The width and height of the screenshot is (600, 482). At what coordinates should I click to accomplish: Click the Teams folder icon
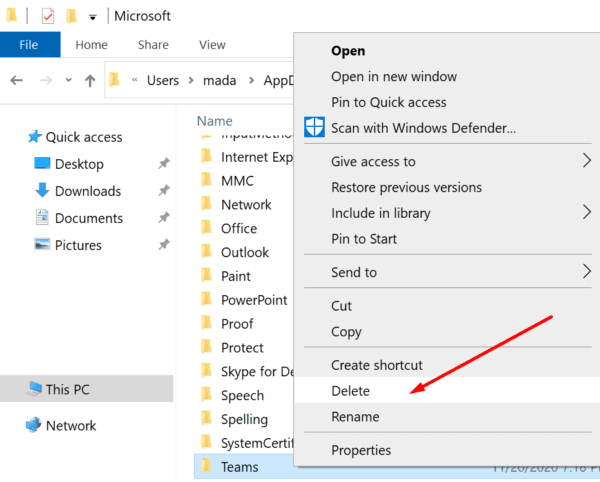tap(207, 466)
